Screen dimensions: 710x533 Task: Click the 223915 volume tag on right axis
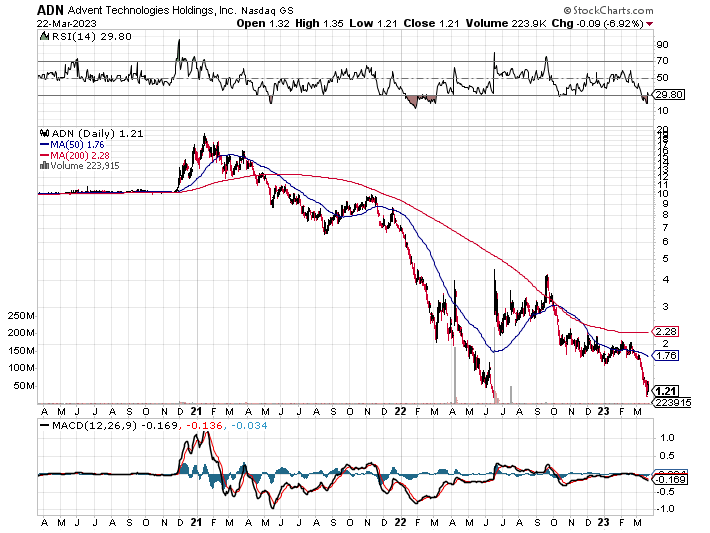click(x=672, y=402)
